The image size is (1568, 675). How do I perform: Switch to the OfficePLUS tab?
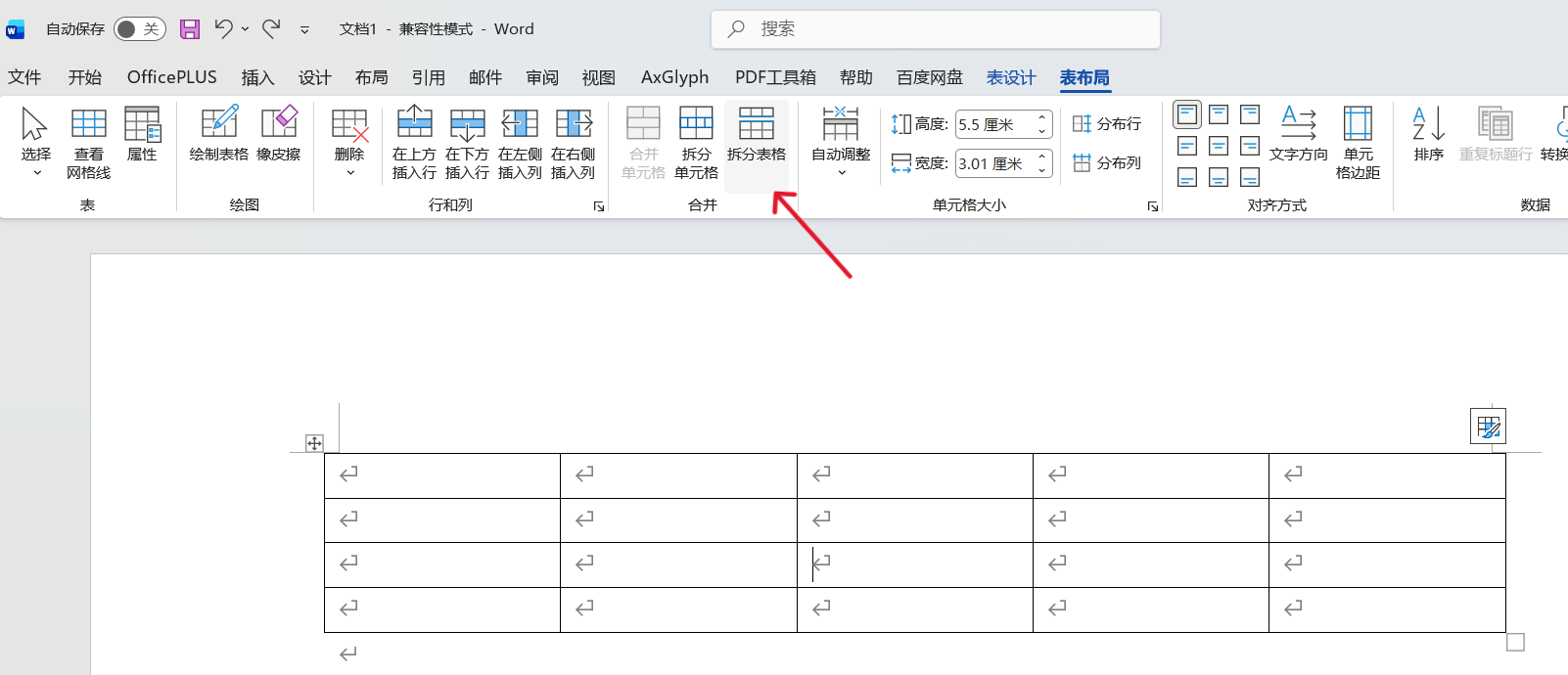(172, 77)
